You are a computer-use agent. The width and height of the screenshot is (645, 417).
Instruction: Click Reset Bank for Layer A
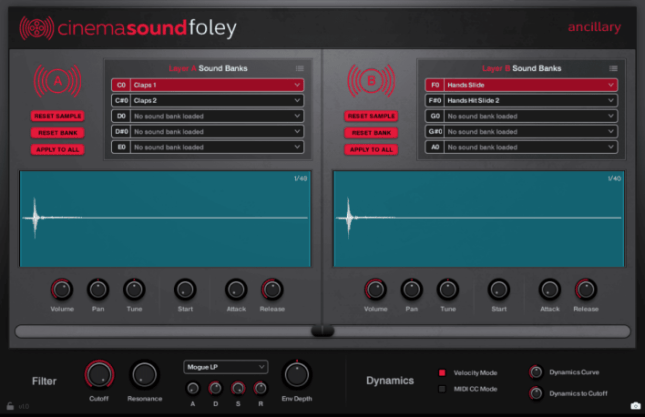coord(58,133)
